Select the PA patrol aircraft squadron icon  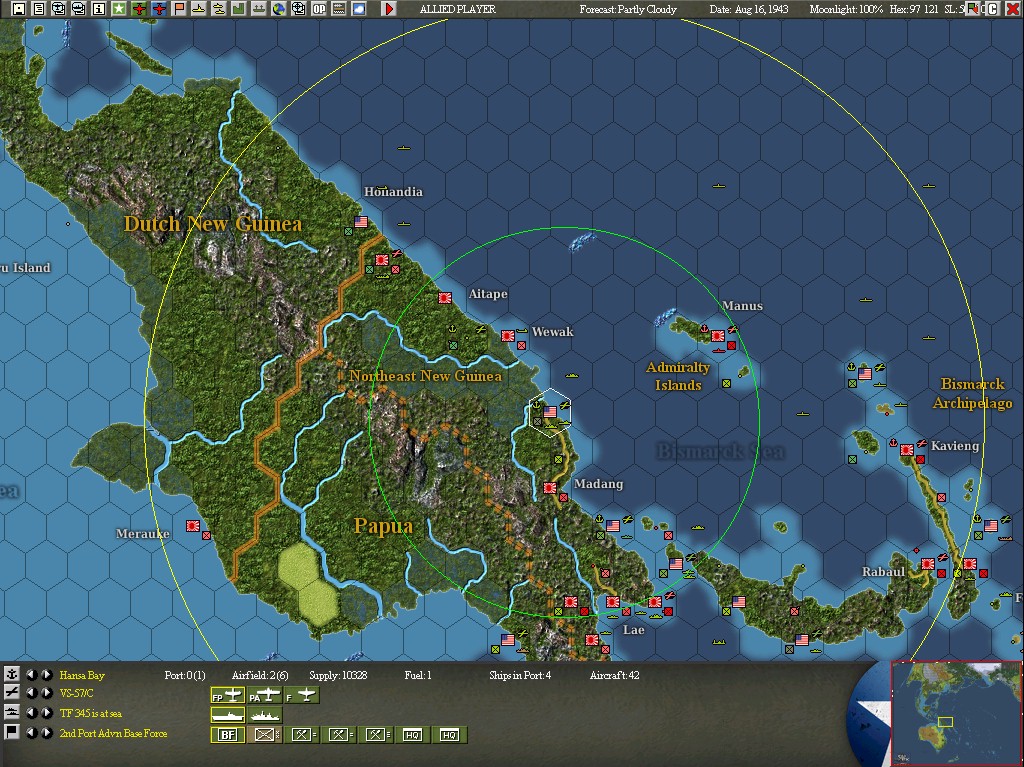click(264, 695)
